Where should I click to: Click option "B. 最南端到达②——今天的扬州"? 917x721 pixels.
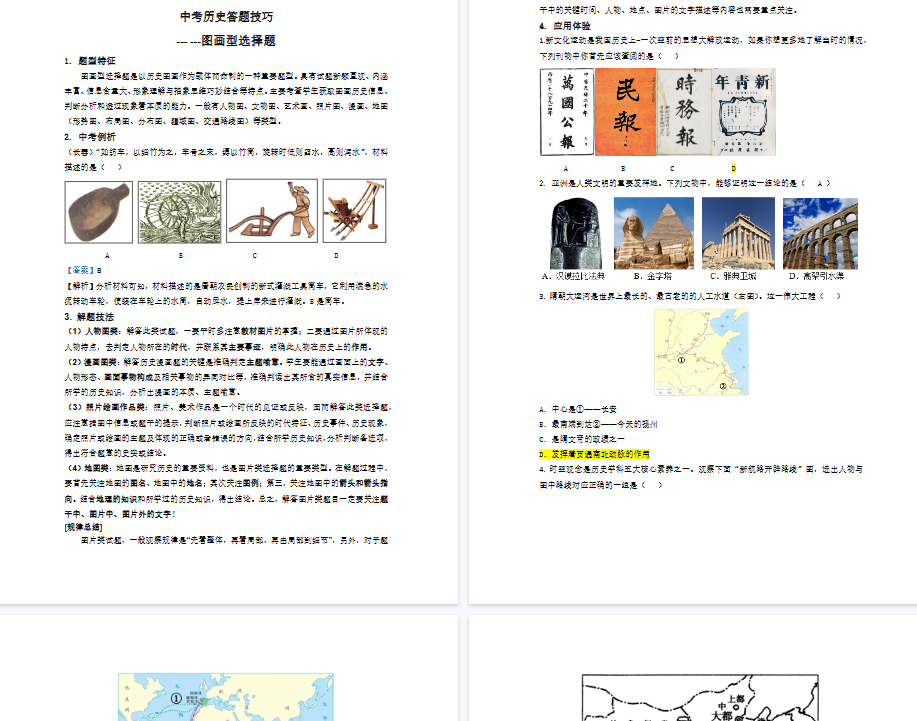point(598,424)
